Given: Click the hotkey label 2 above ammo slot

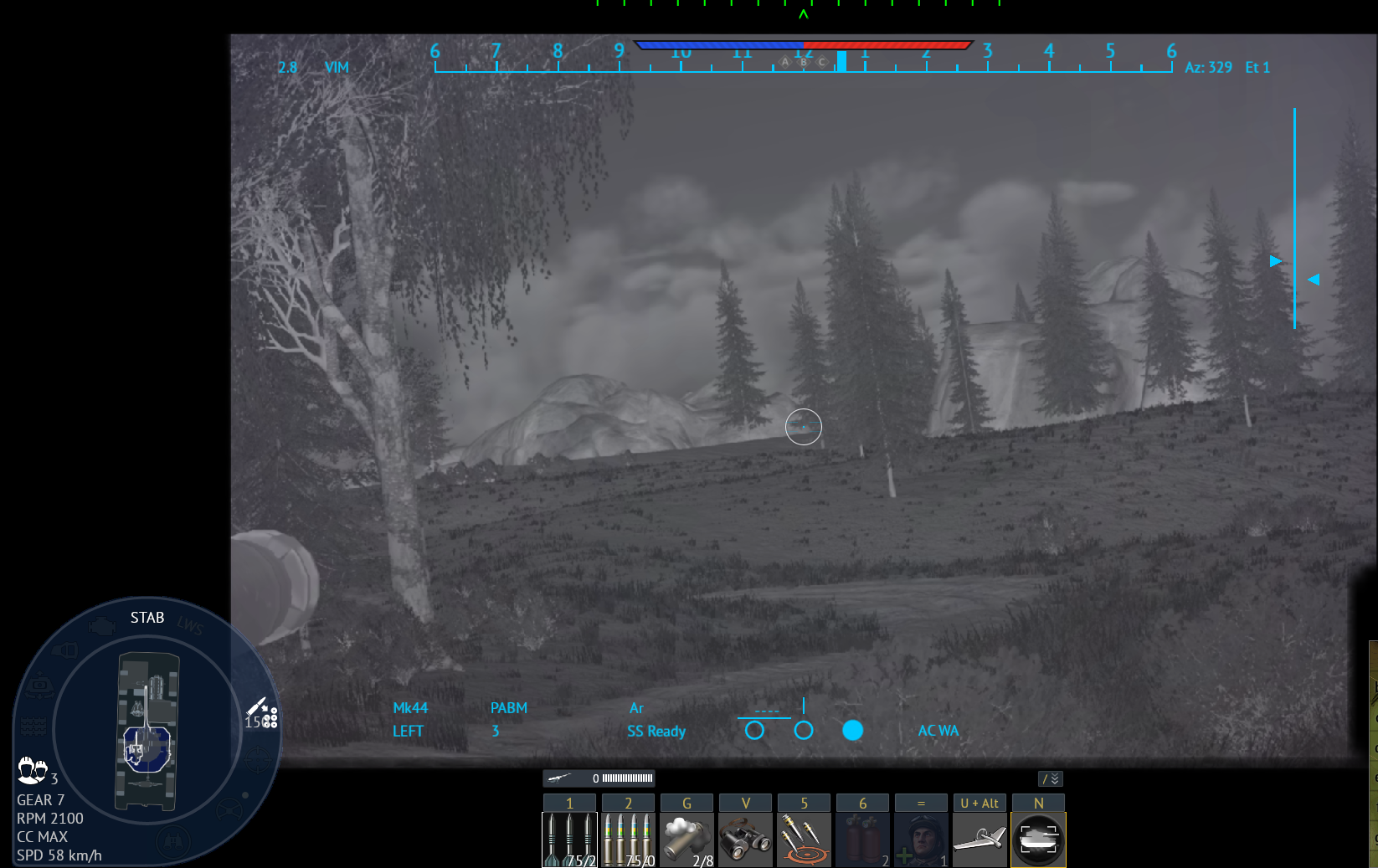Looking at the screenshot, I should (628, 803).
